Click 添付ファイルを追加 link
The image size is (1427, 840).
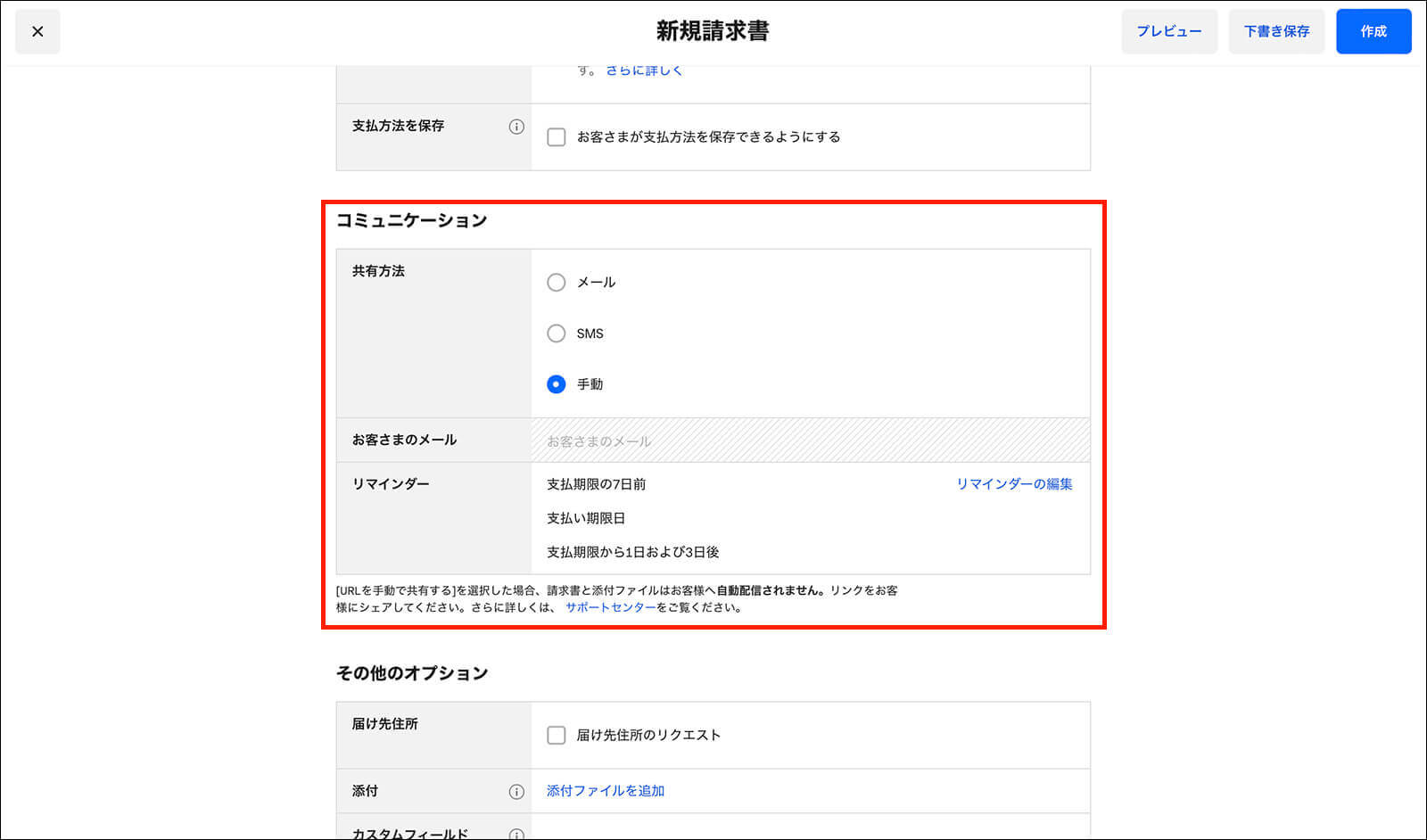point(606,791)
